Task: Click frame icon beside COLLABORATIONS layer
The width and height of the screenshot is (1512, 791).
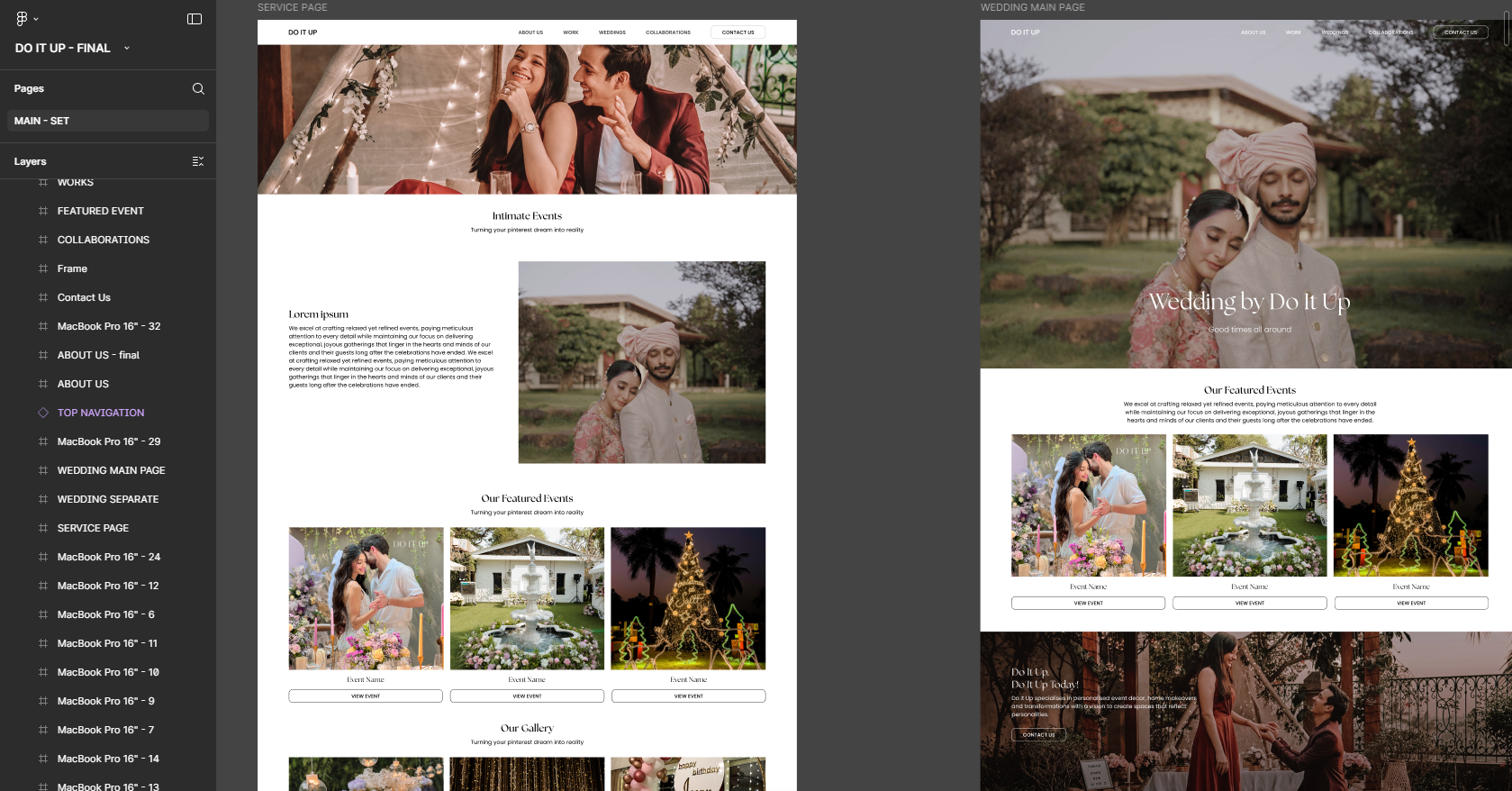Action: [x=43, y=240]
